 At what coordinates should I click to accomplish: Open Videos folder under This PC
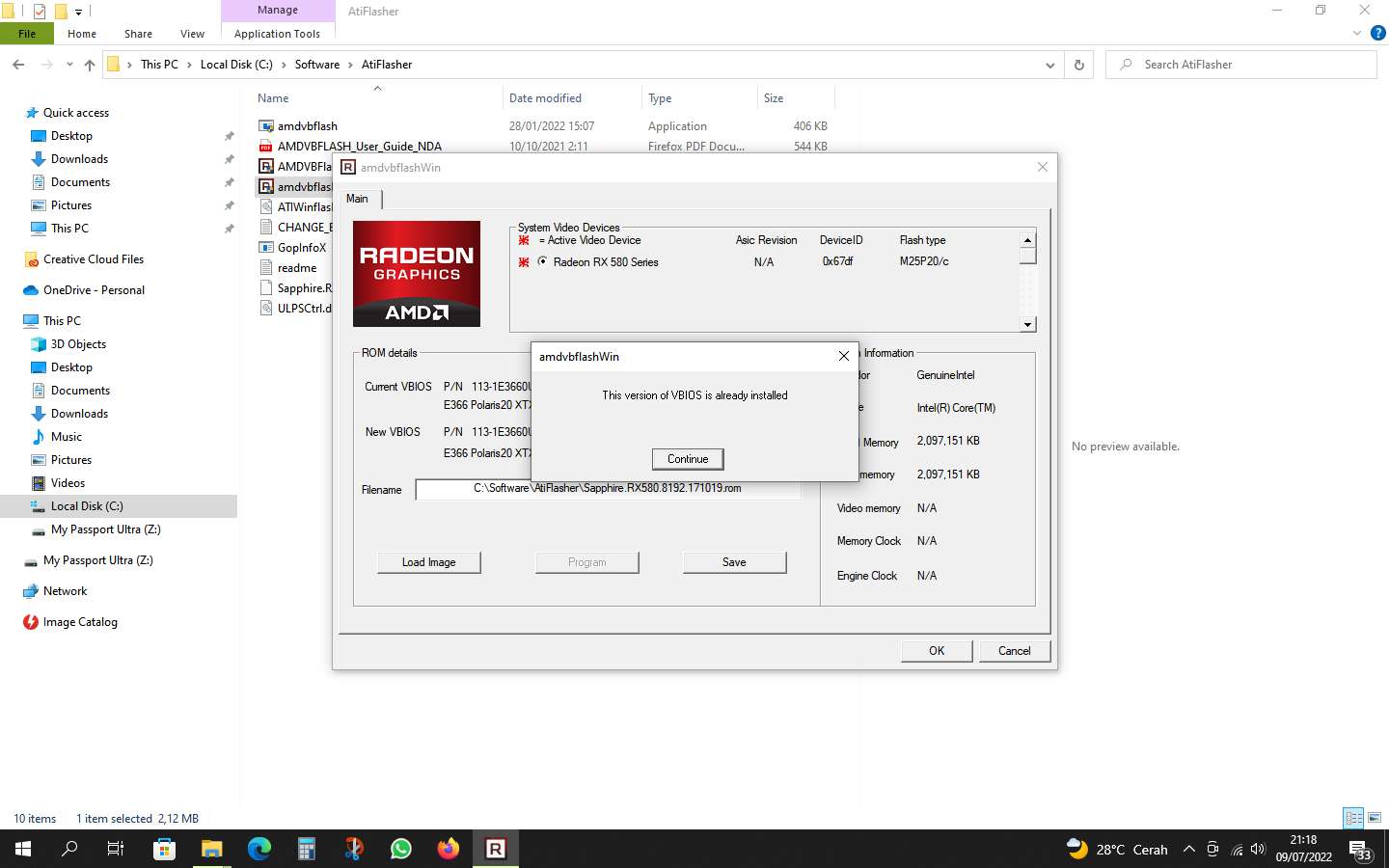click(68, 483)
